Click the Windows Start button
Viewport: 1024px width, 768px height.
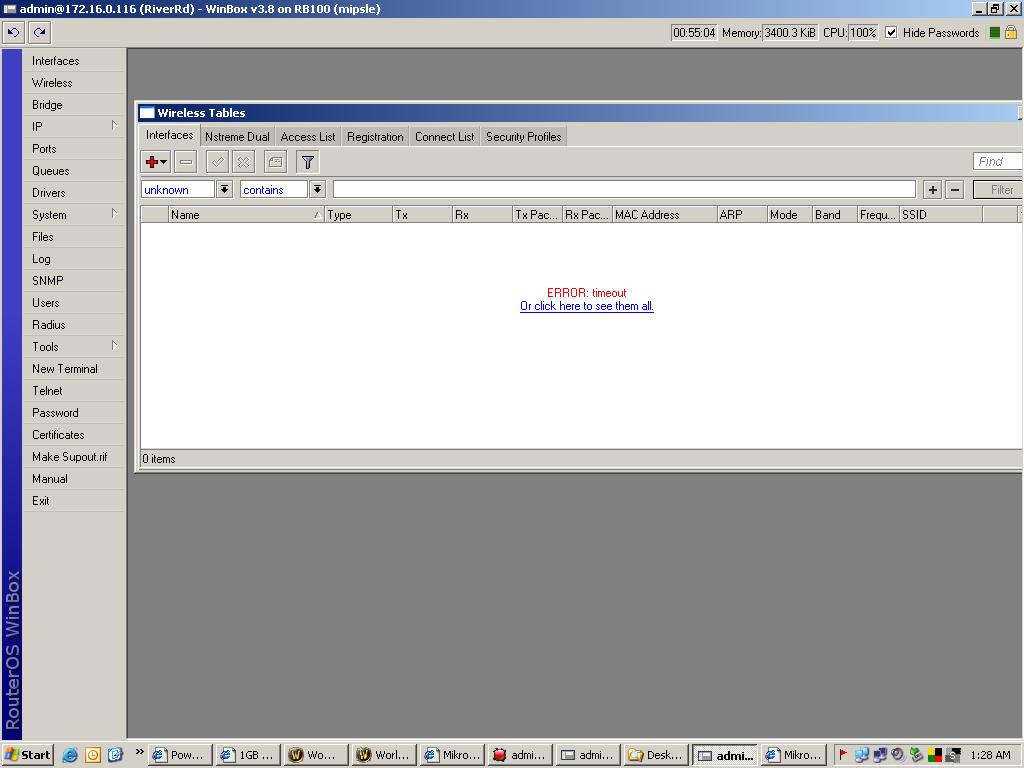pyautogui.click(x=27, y=755)
